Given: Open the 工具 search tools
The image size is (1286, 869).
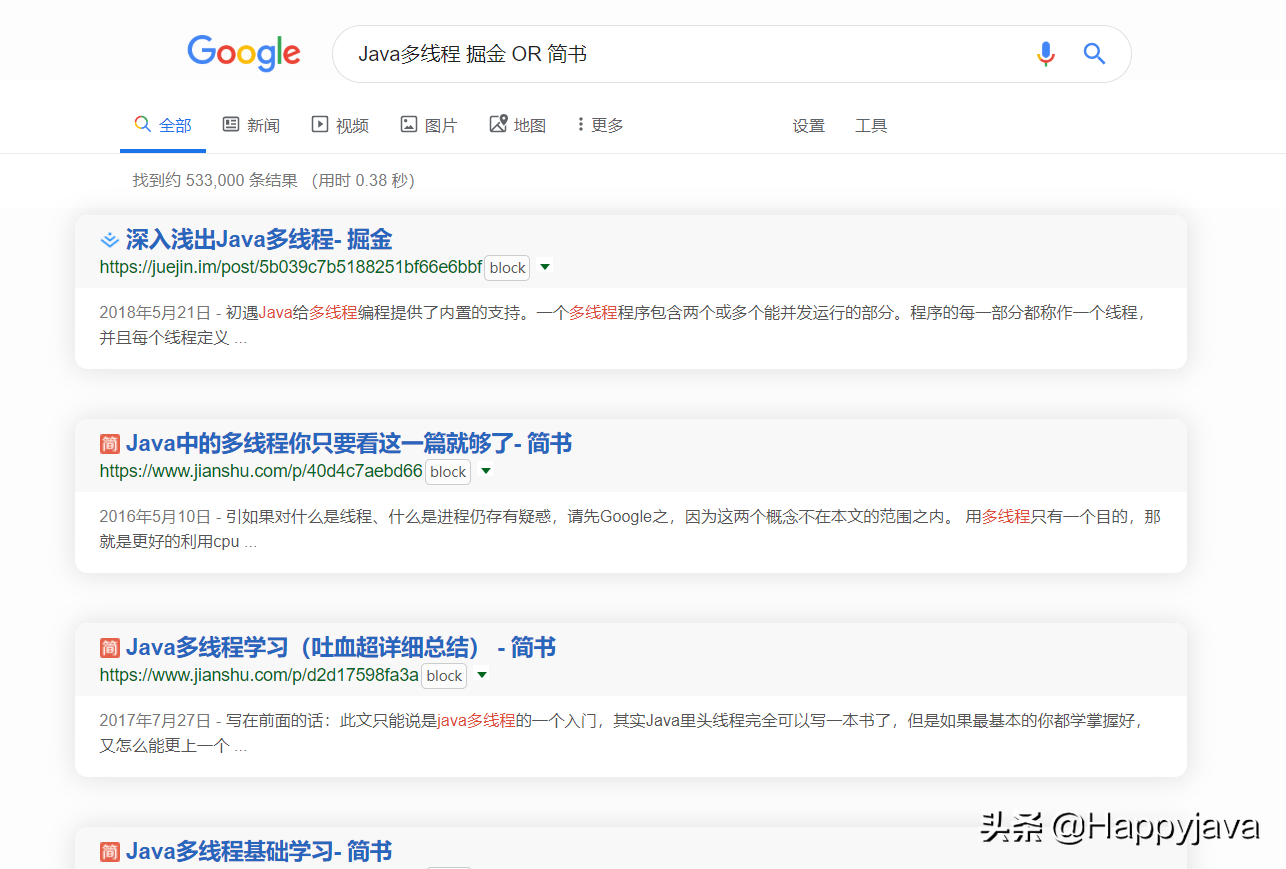Looking at the screenshot, I should (x=871, y=126).
